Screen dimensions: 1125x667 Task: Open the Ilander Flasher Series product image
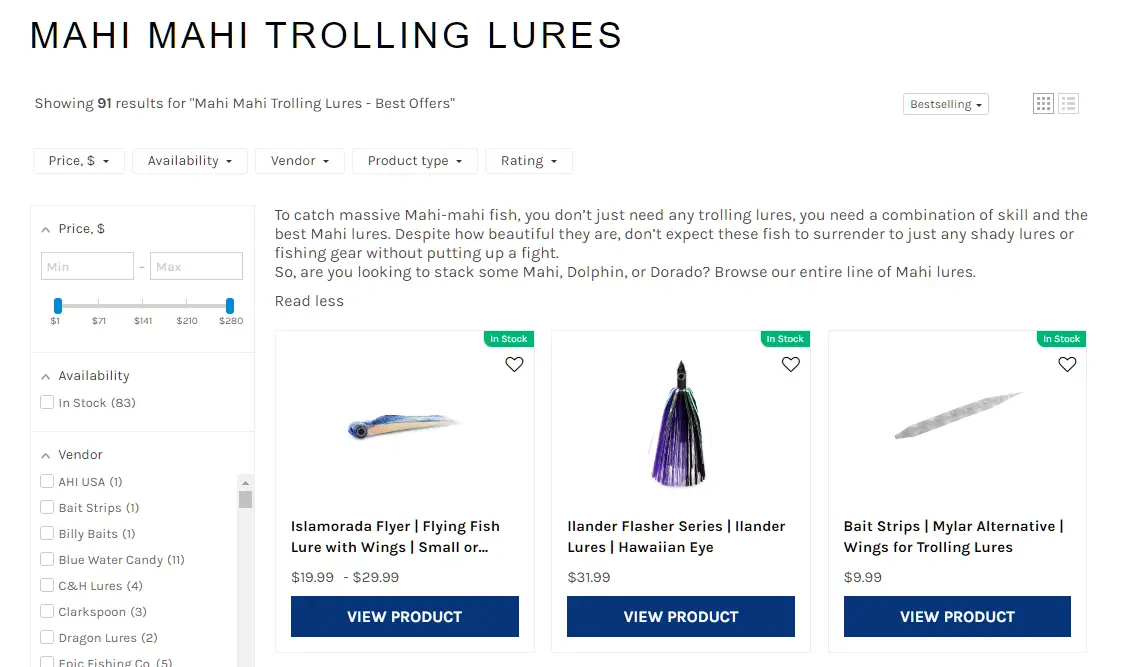pyautogui.click(x=680, y=425)
